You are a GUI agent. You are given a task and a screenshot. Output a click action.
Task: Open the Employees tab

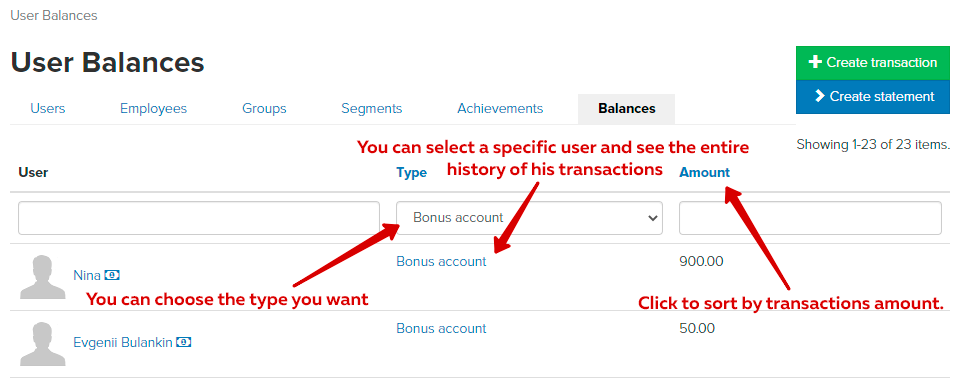coord(153,109)
